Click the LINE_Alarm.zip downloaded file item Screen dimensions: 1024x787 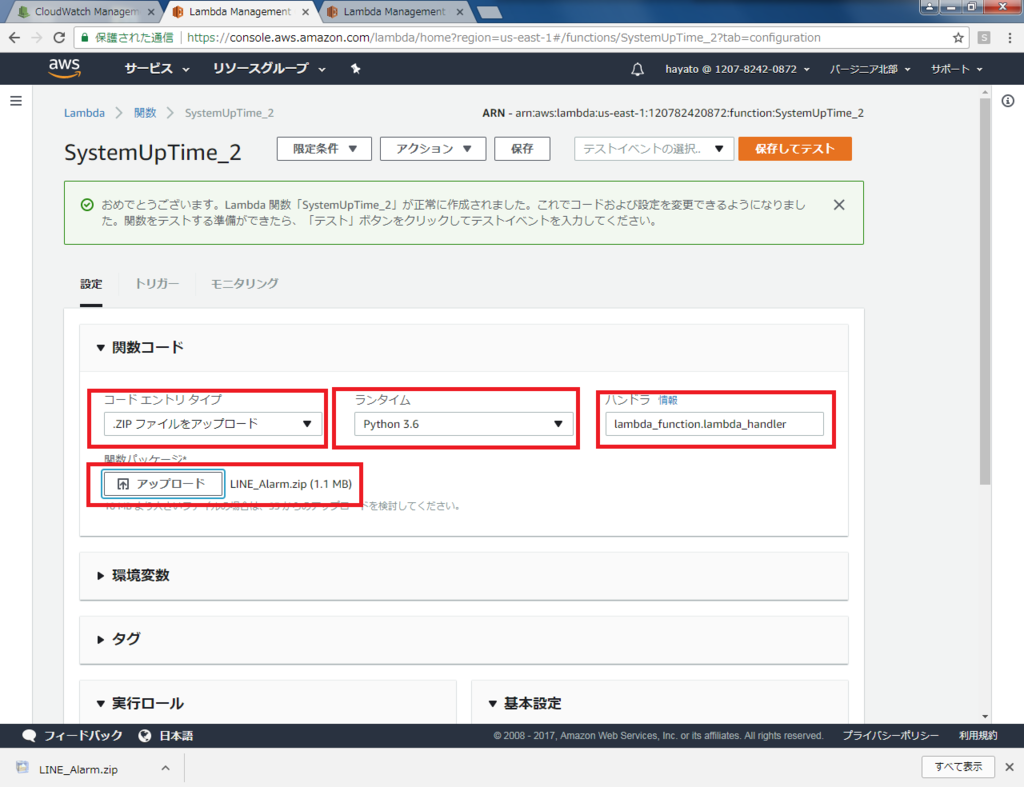click(78, 769)
